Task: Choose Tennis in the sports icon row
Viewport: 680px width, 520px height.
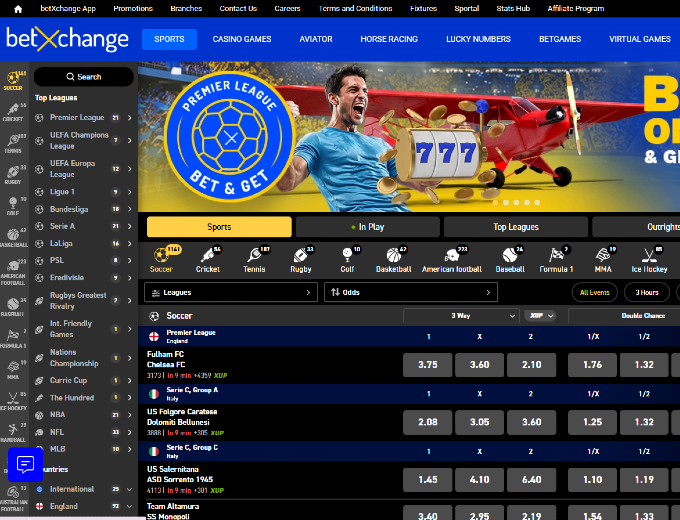Action: 254,259
